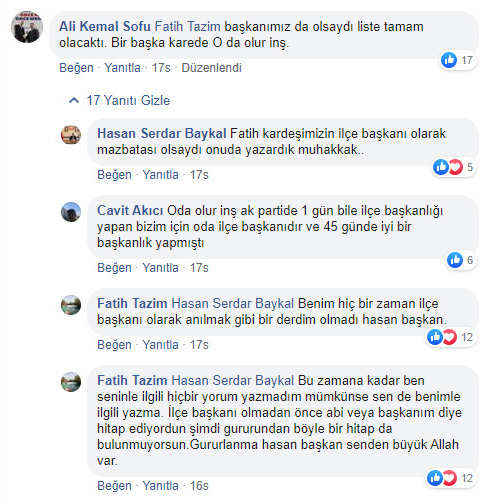
Task: Reply to Ali Kemal Sofu's comment via Yanıtla
Action: [x=122, y=68]
